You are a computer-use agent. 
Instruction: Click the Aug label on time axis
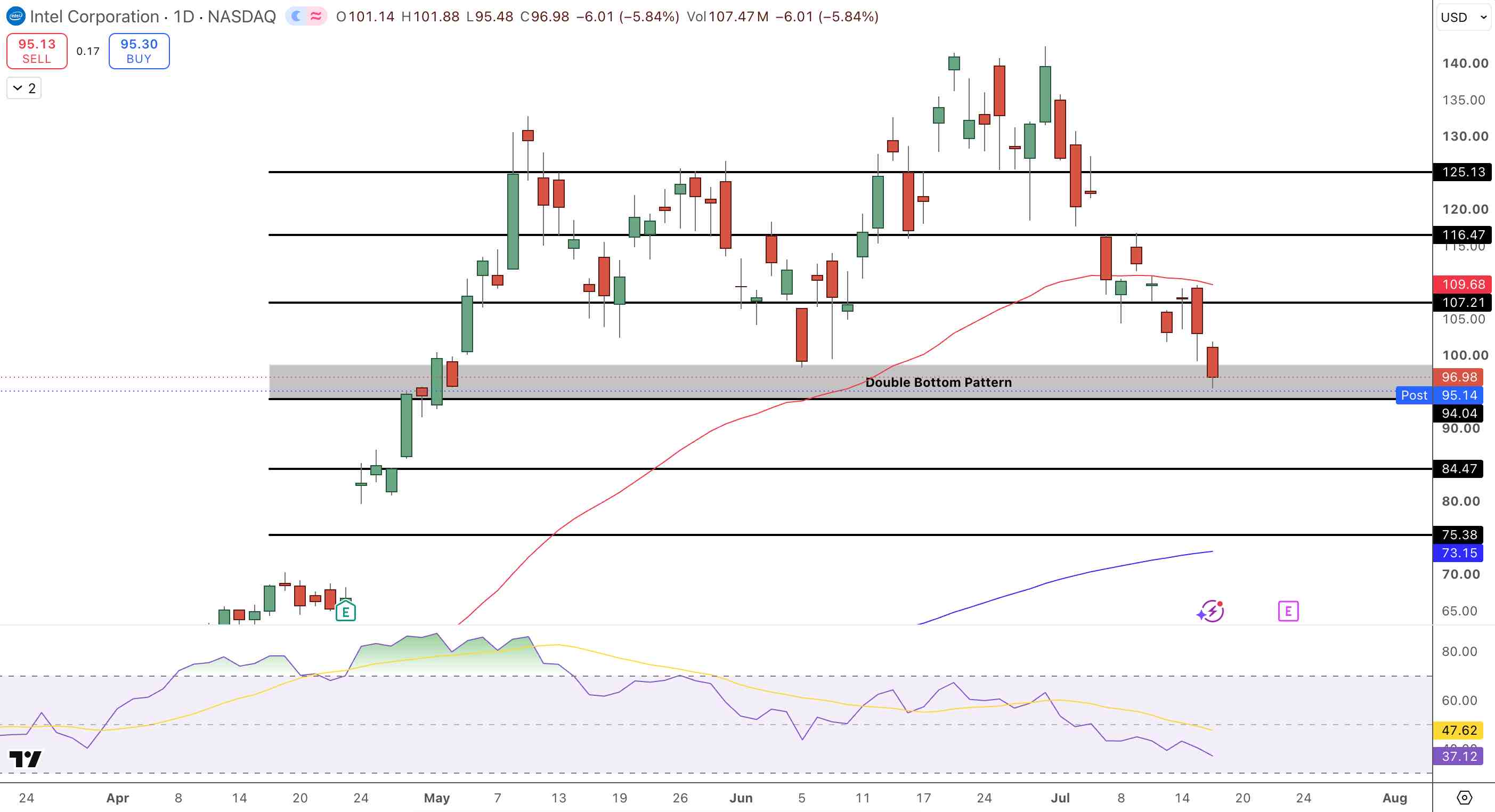pos(1395,798)
